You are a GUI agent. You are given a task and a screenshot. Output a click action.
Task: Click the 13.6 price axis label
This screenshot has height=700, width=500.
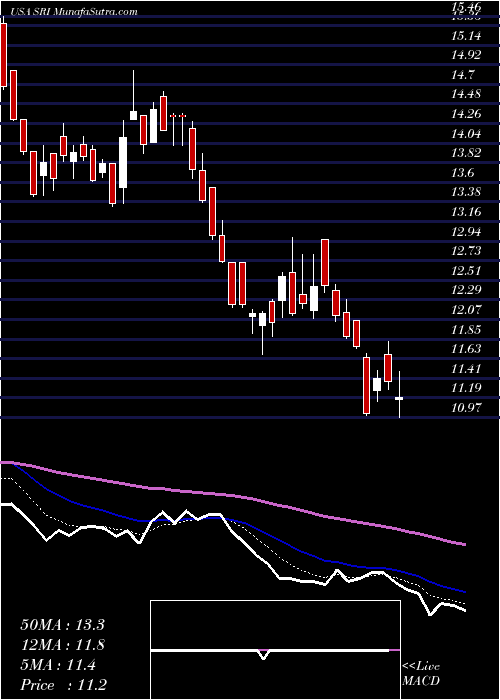click(464, 172)
